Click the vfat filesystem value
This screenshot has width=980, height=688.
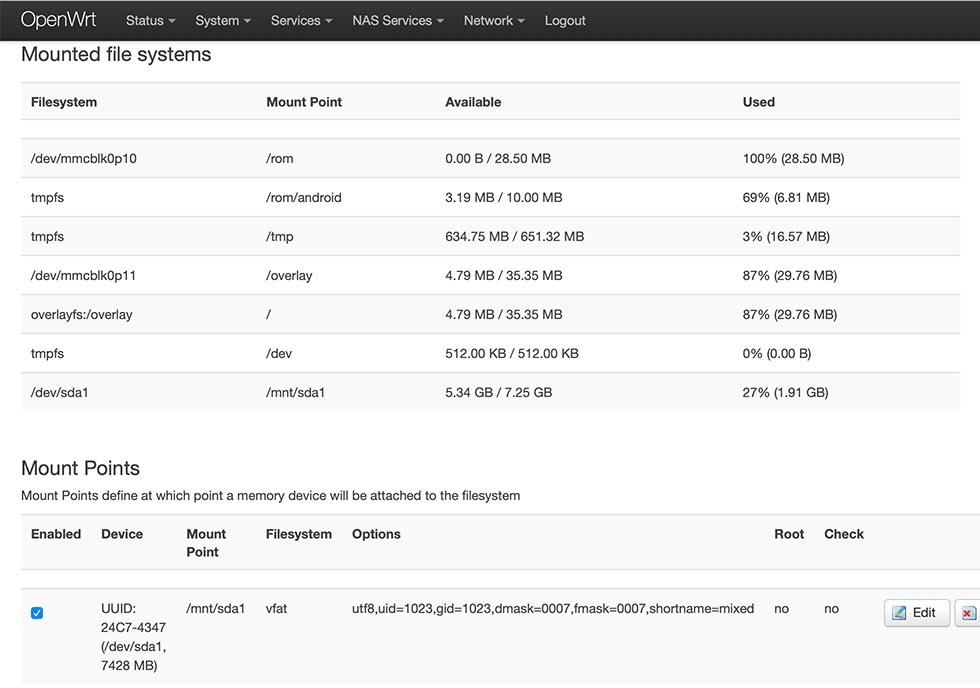point(277,608)
